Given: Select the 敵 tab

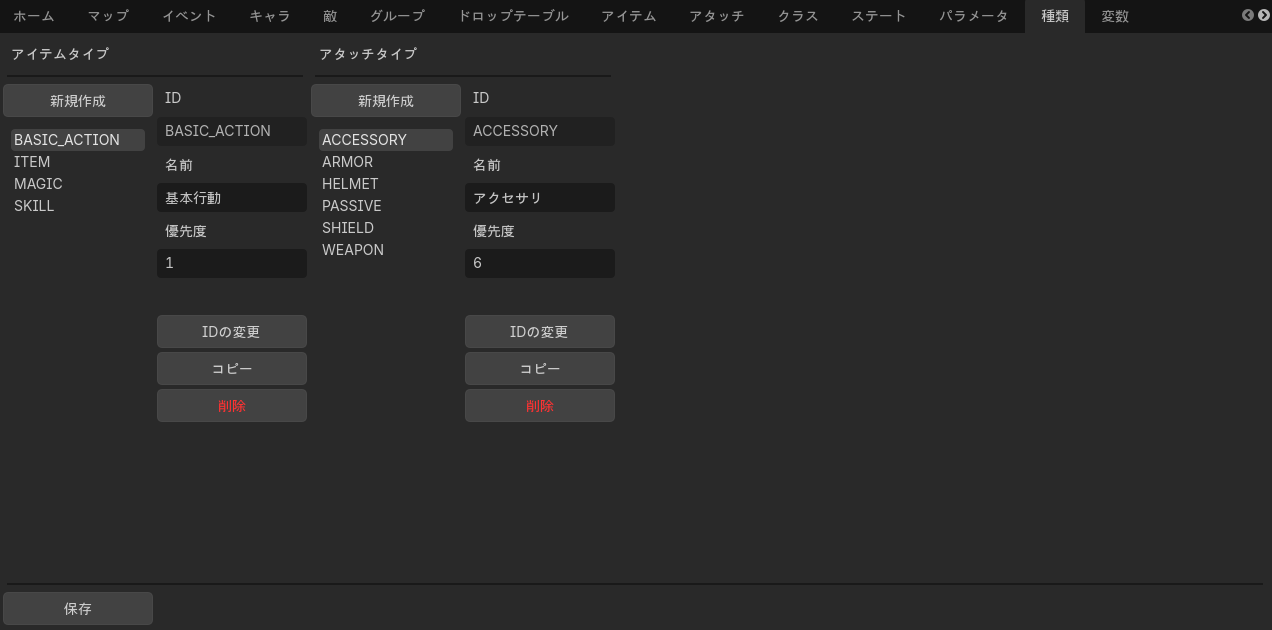Looking at the screenshot, I should tap(330, 16).
